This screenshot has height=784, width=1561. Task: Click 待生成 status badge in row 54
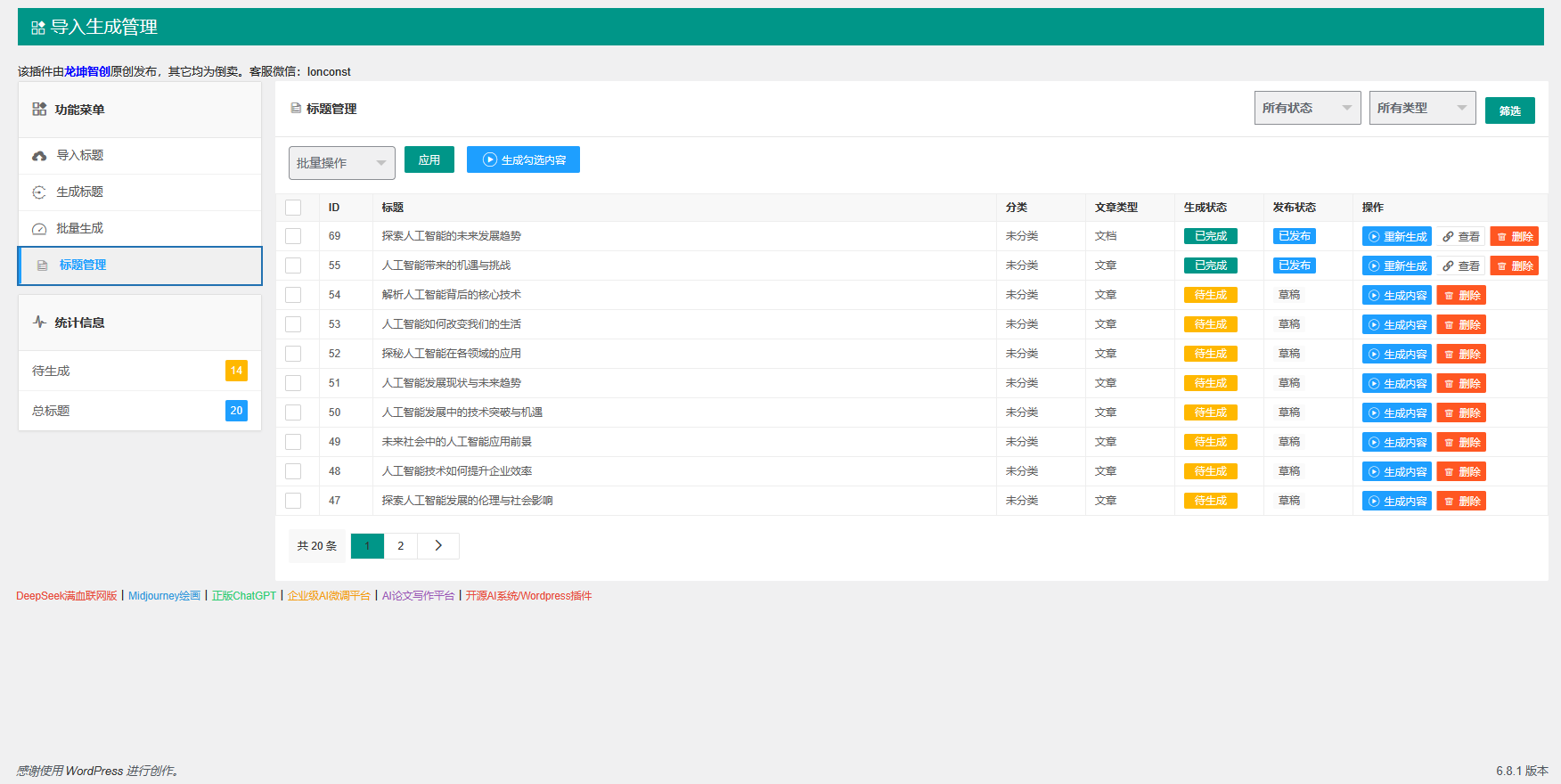(x=1210, y=295)
